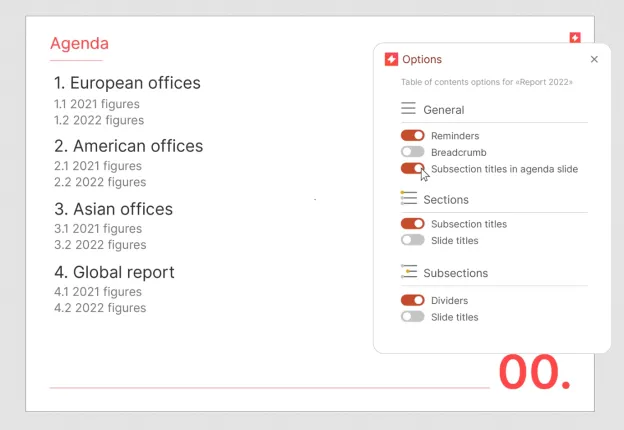This screenshot has height=430, width=624.
Task: Select '4. Global report' heading
Action: (x=114, y=272)
